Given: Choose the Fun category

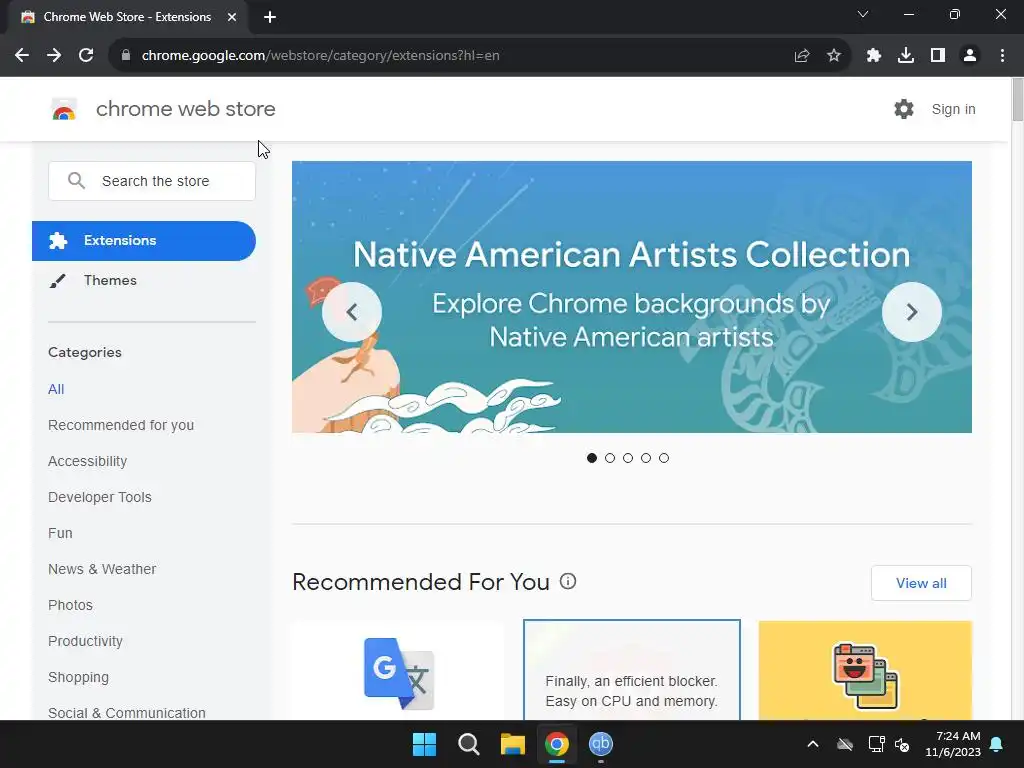Looking at the screenshot, I should coord(60,533).
